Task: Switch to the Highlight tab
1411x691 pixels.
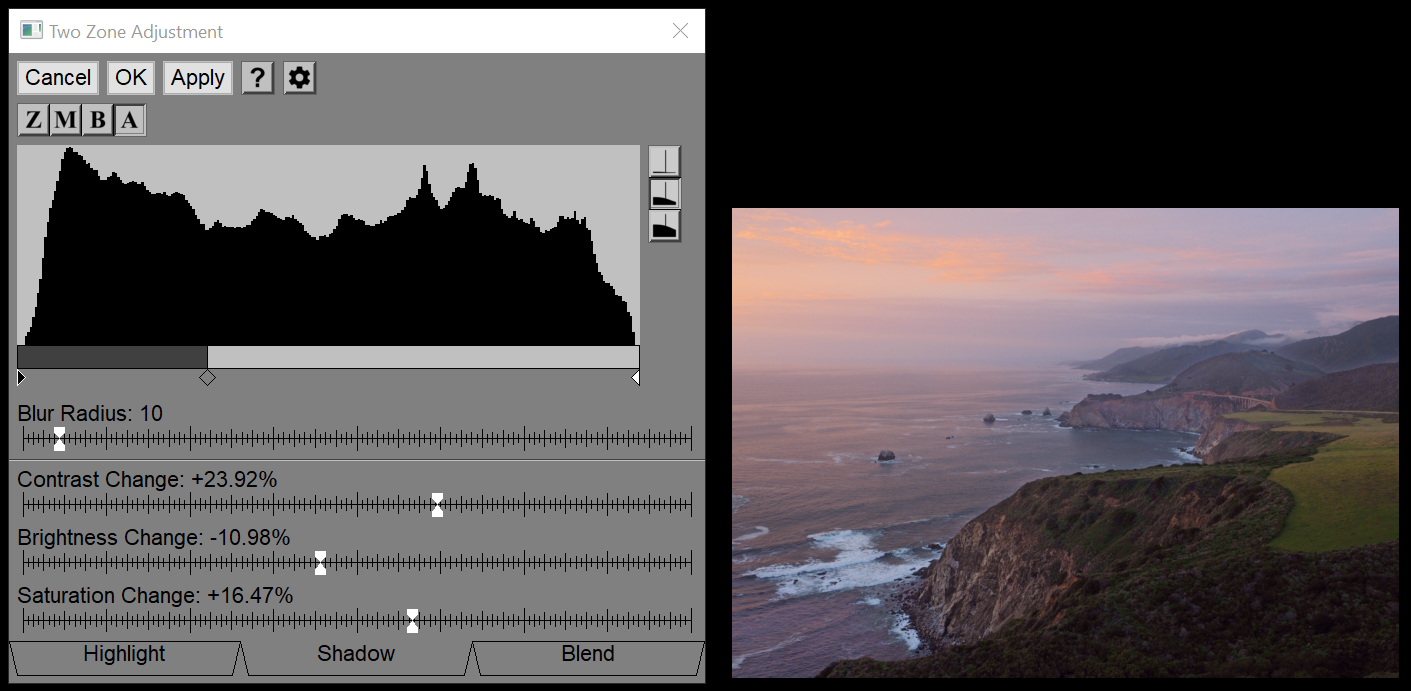Action: [x=125, y=658]
